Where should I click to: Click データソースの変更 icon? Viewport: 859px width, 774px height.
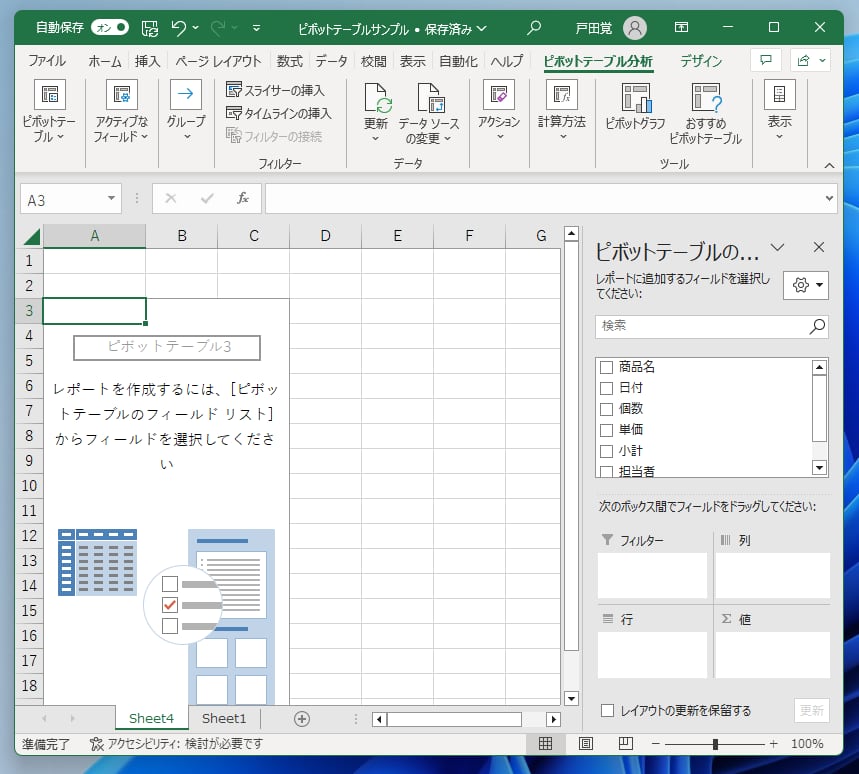point(431,98)
